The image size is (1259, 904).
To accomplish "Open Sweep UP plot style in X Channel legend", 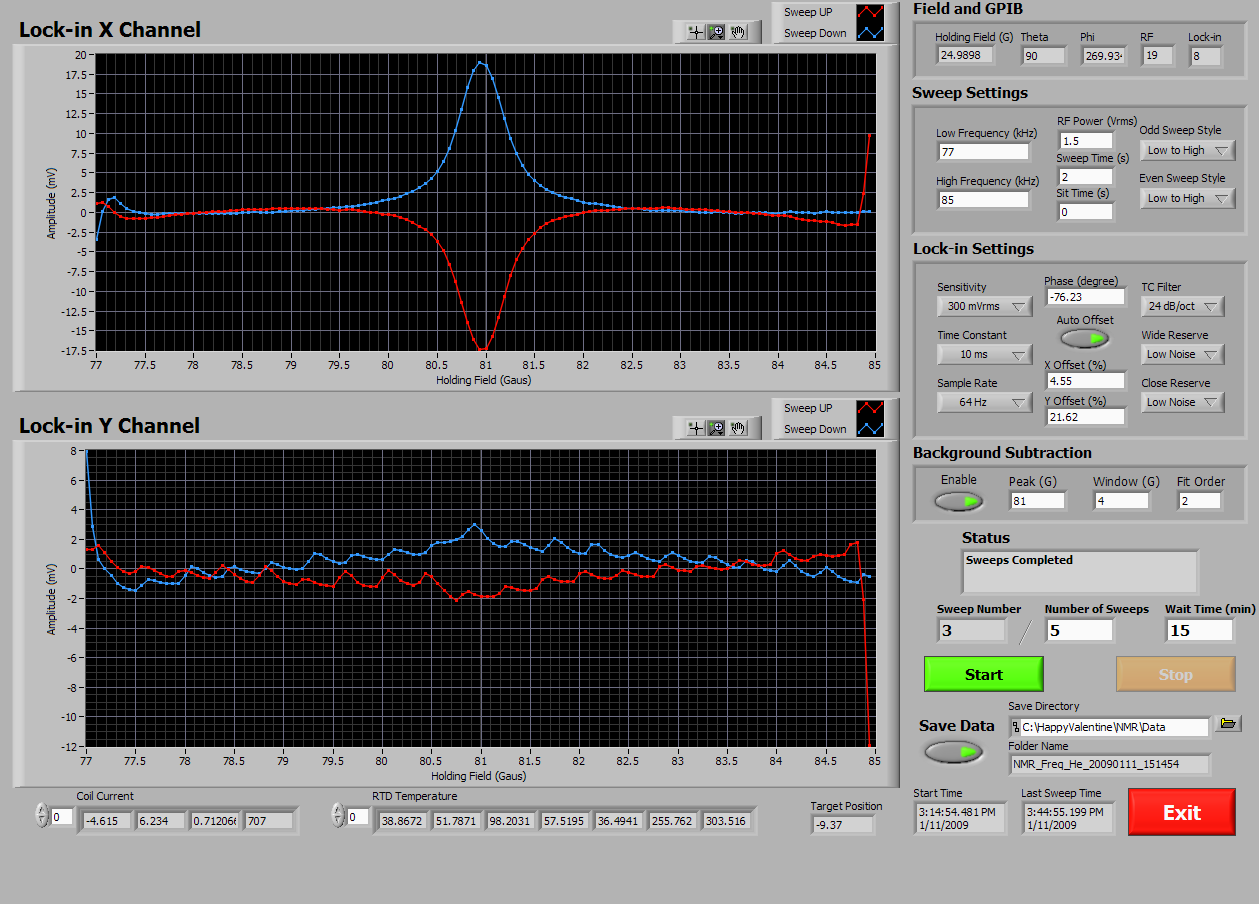I will pos(870,13).
